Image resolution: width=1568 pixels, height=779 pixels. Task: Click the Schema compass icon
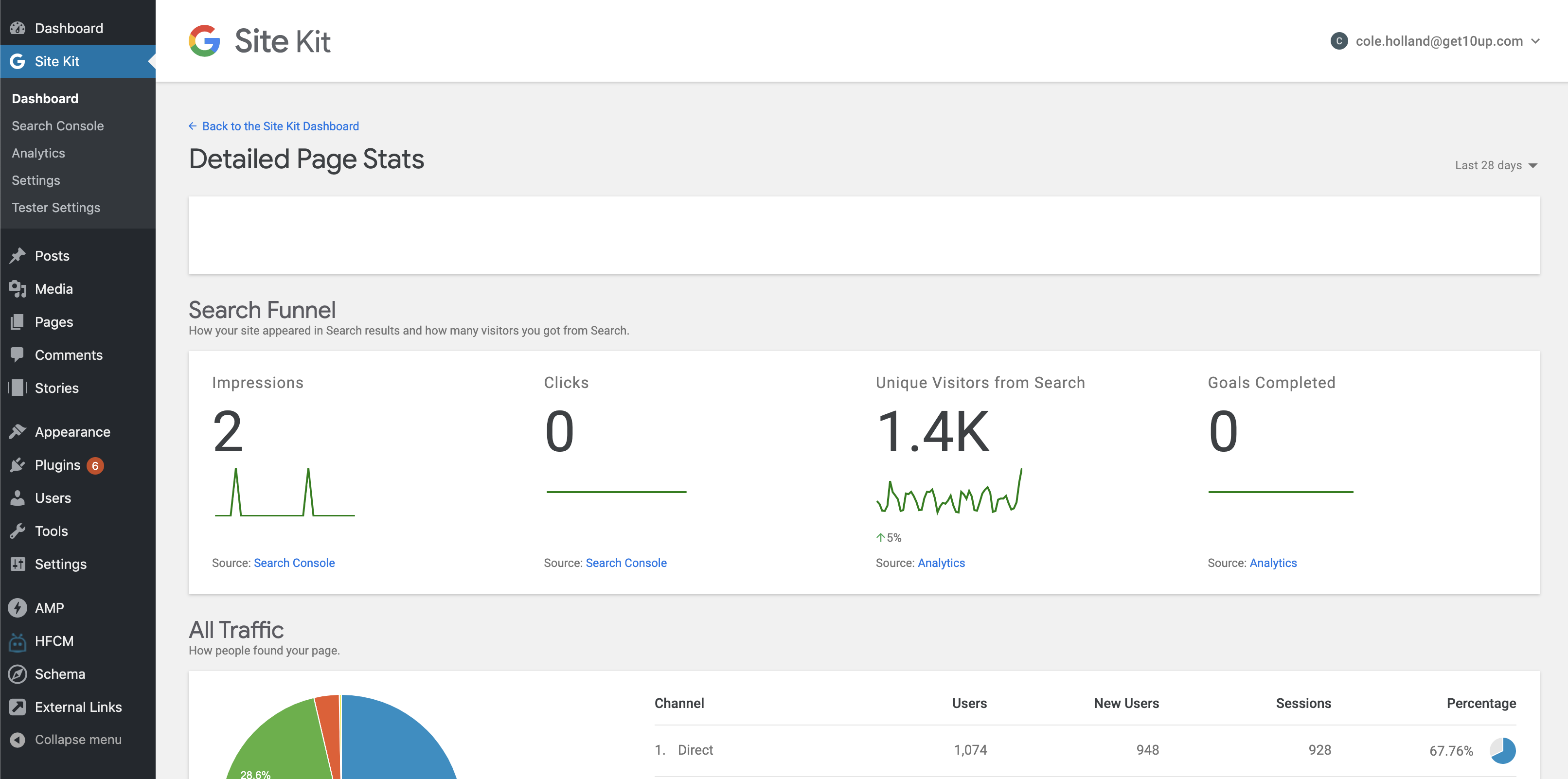pyautogui.click(x=18, y=673)
